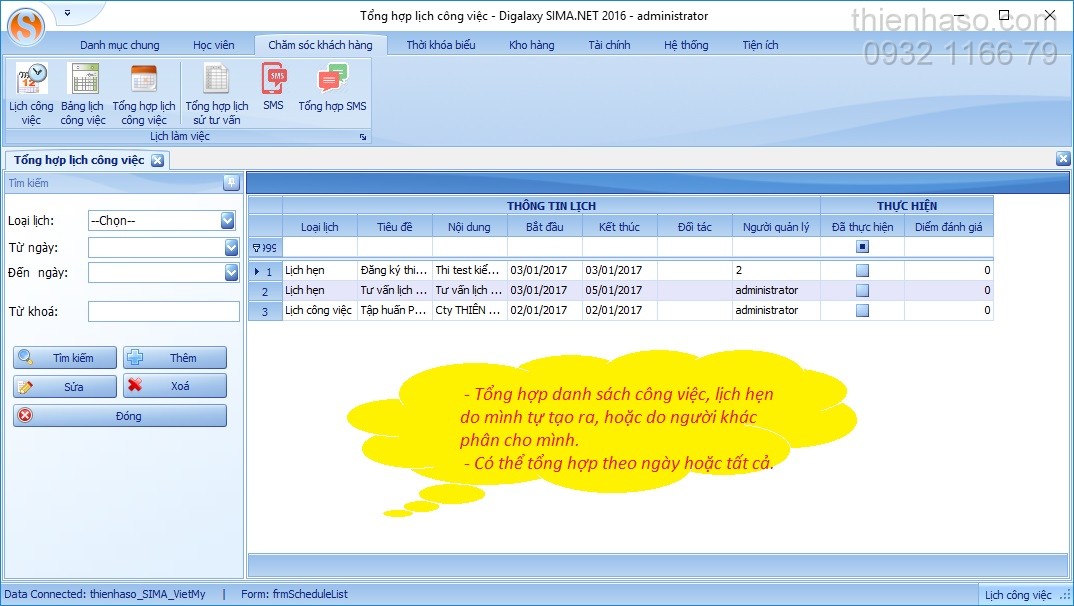Click the Bảng lịch công việc icon
The image size is (1074, 606).
pos(82,92)
